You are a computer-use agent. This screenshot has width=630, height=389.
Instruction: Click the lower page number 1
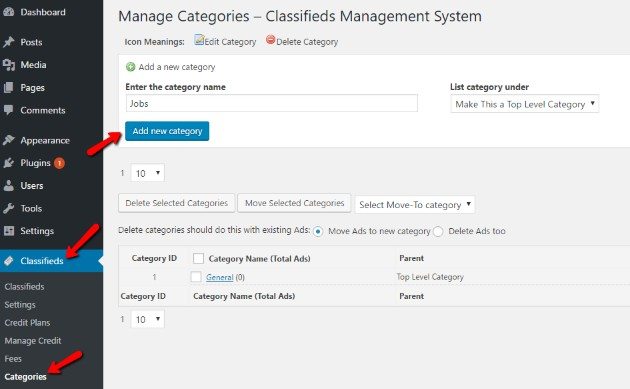coord(122,319)
